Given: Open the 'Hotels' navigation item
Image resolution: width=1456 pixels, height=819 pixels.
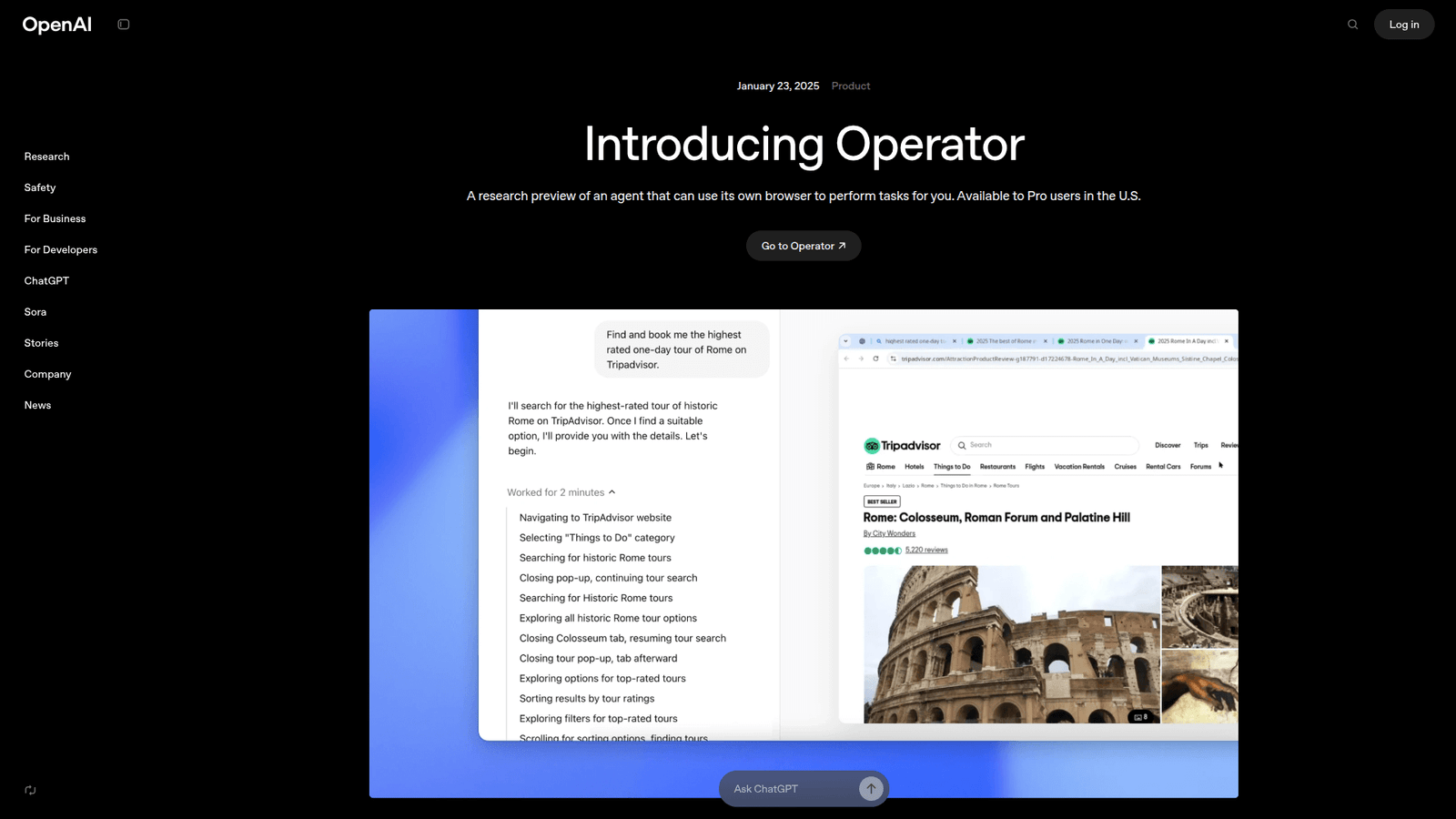Looking at the screenshot, I should point(914,467).
